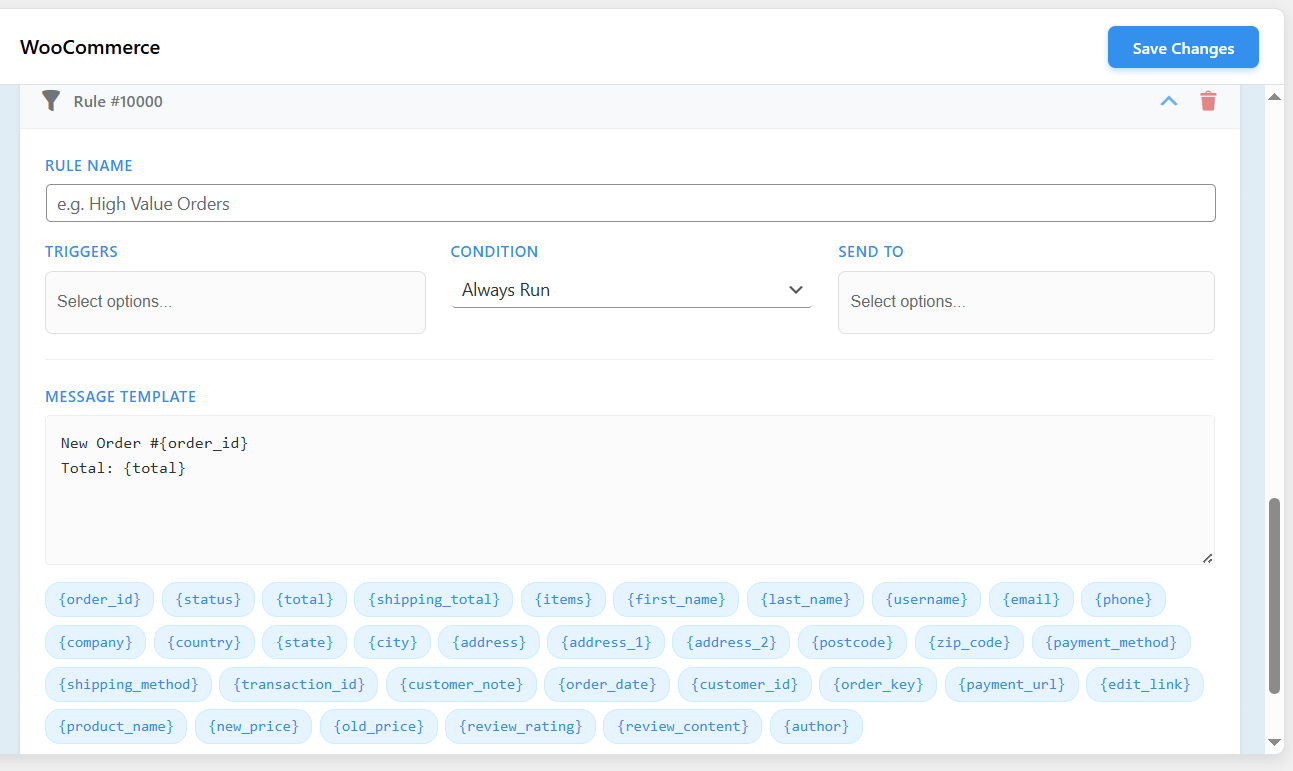The image size is (1293, 771).
Task: Insert the {shipping_total} placeholder tag
Action: (x=433, y=599)
